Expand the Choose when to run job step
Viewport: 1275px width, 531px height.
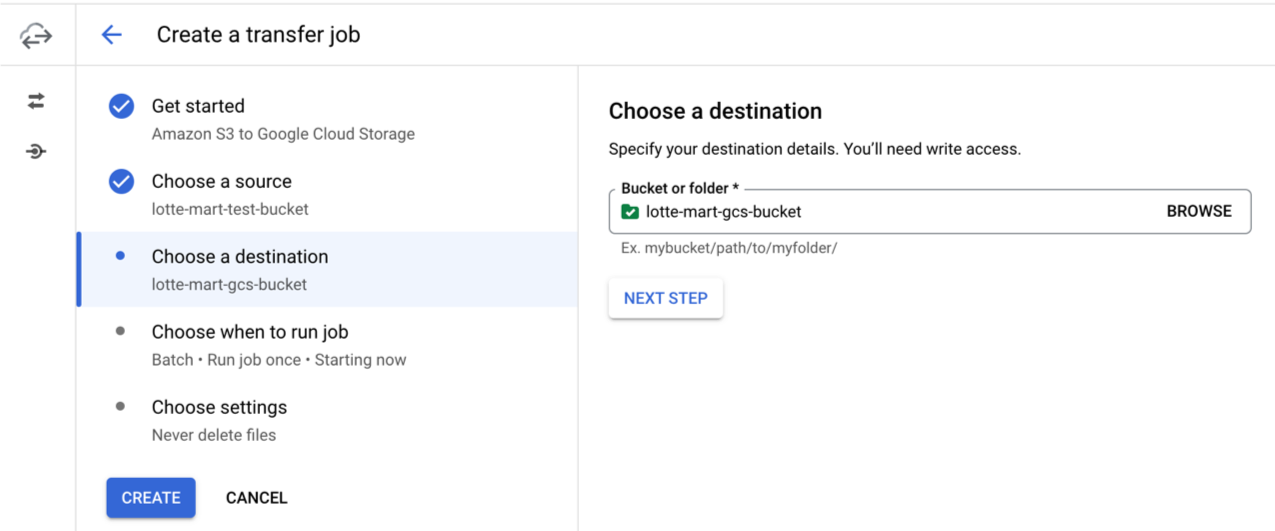click(x=250, y=332)
